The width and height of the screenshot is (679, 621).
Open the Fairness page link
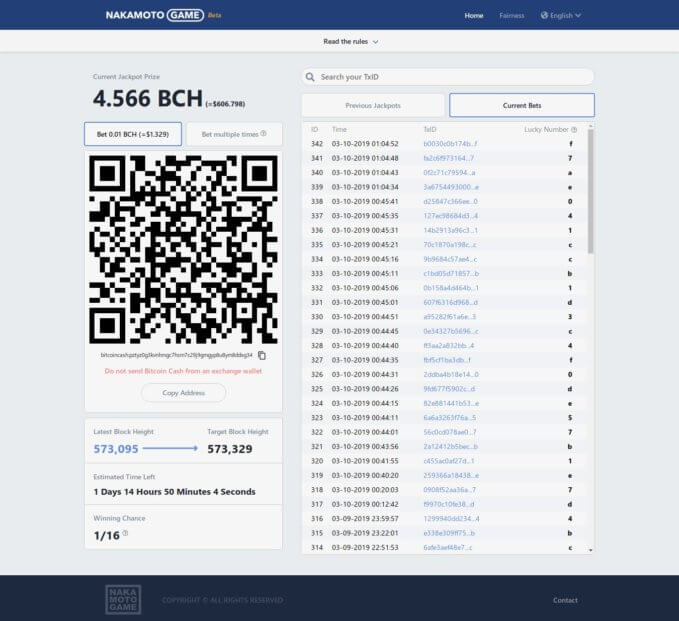[x=511, y=16]
